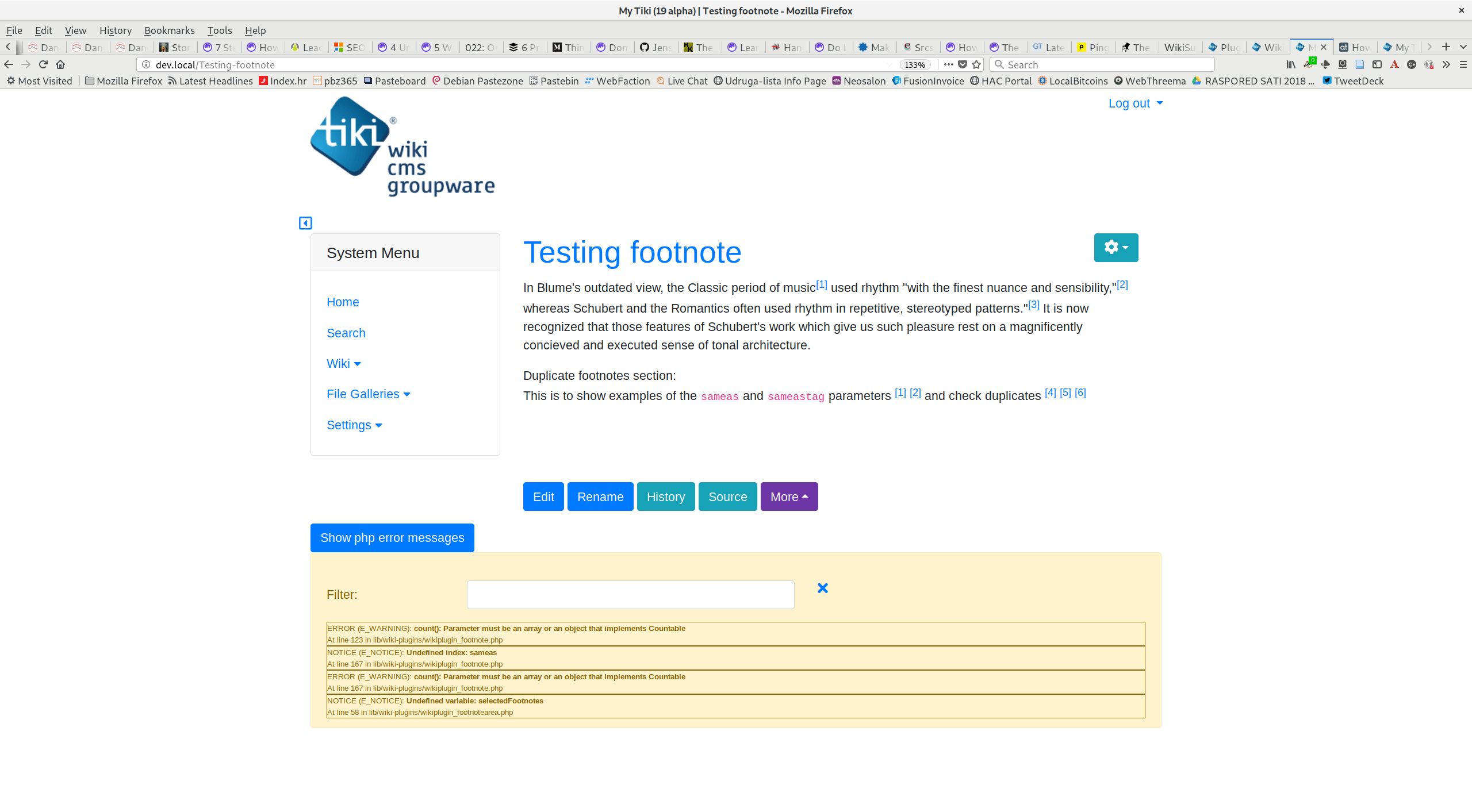This screenshot has height=812, width=1472.
Task: Click the Edit page button
Action: coord(543,497)
